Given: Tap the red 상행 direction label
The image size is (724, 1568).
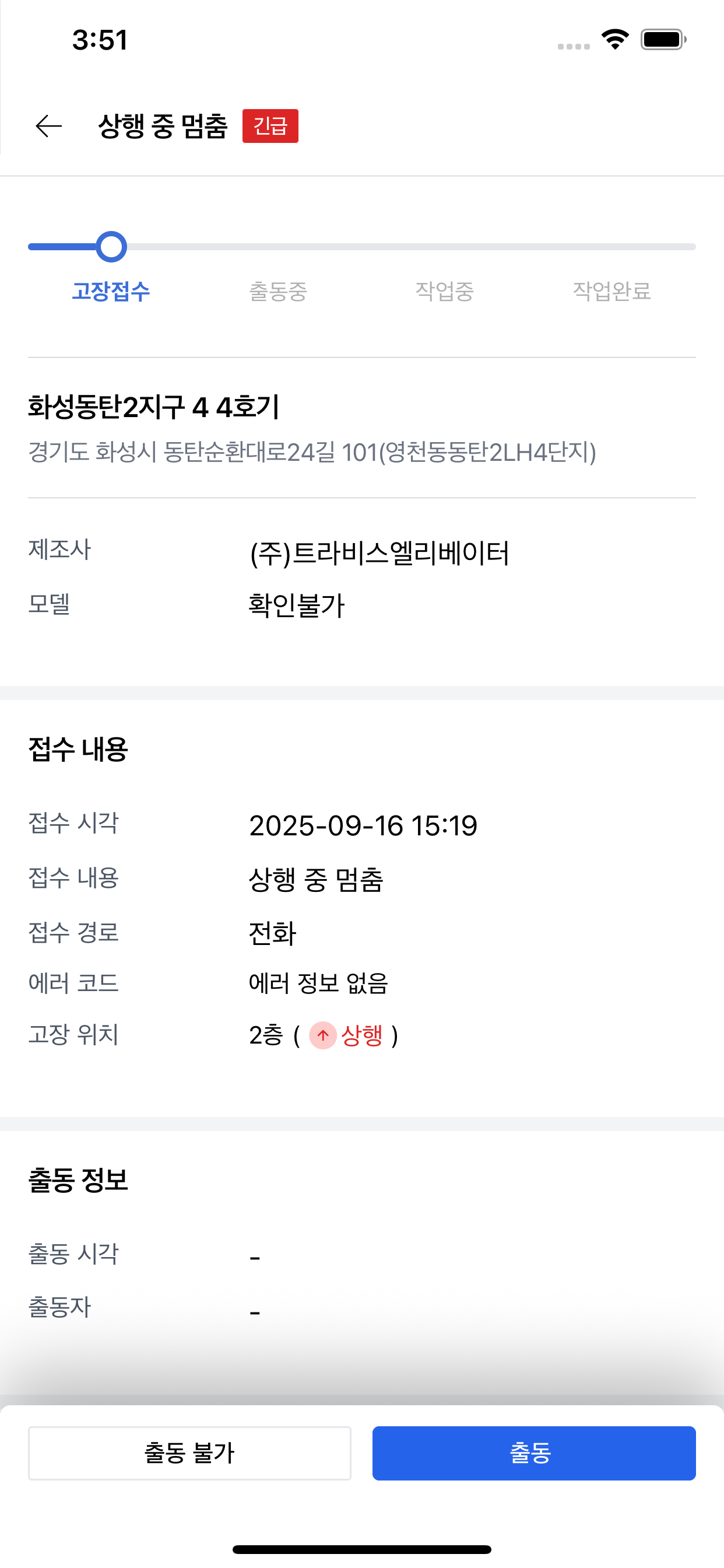Looking at the screenshot, I should [362, 1035].
